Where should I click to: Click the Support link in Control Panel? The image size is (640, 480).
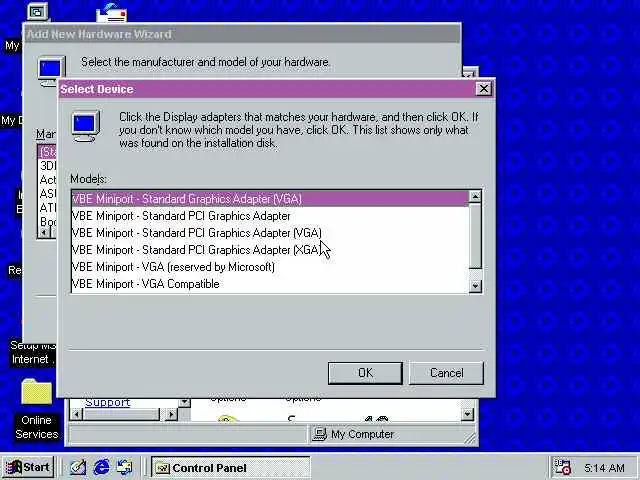[x=107, y=402]
